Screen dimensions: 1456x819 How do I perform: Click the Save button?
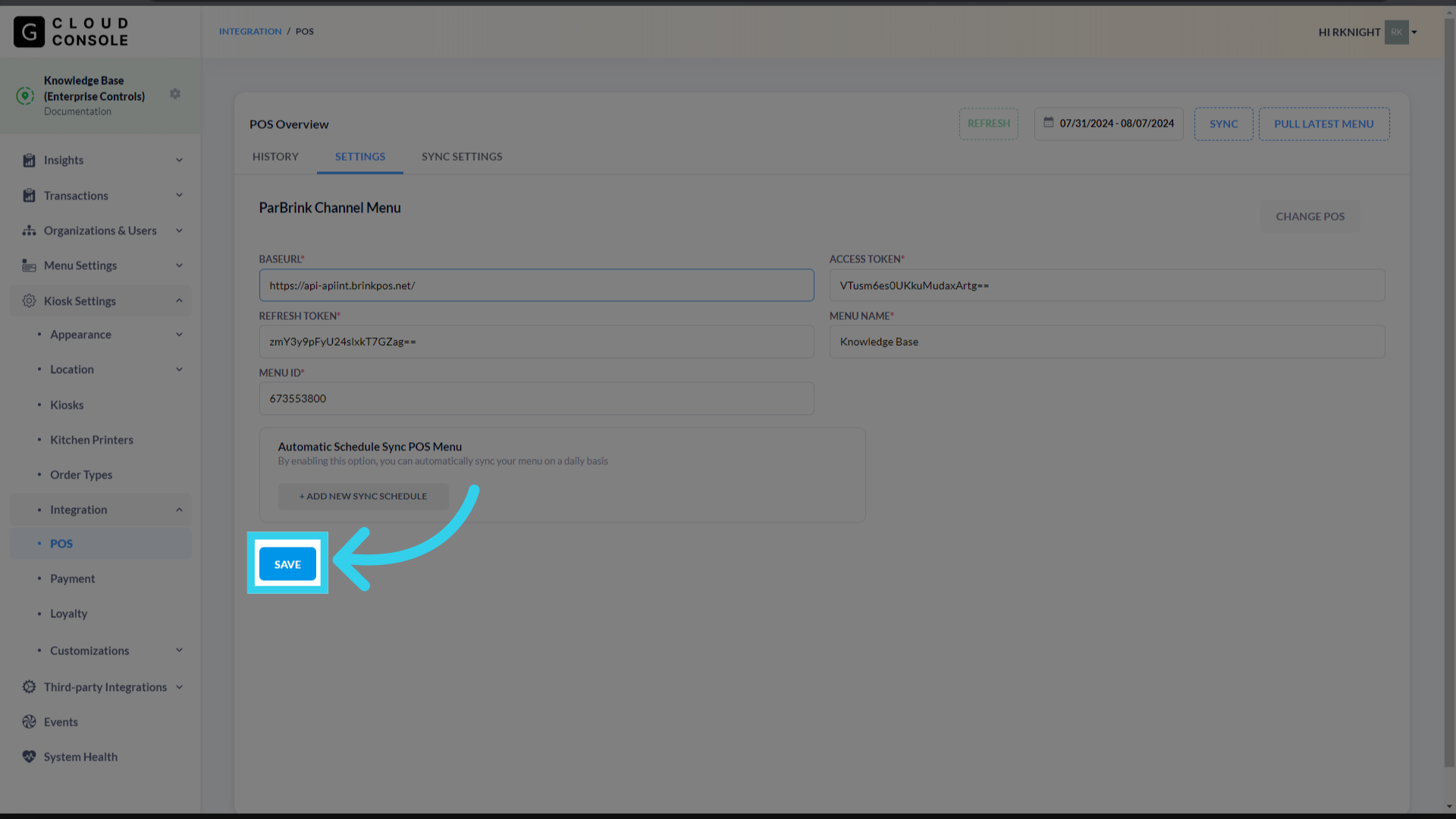287,564
